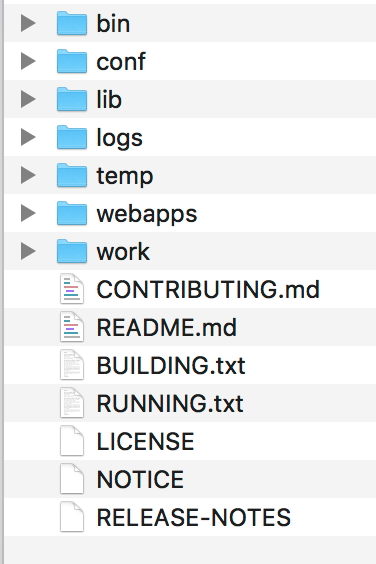Click the bin folder icon
Viewport: 376px width, 564px height.
[72, 23]
